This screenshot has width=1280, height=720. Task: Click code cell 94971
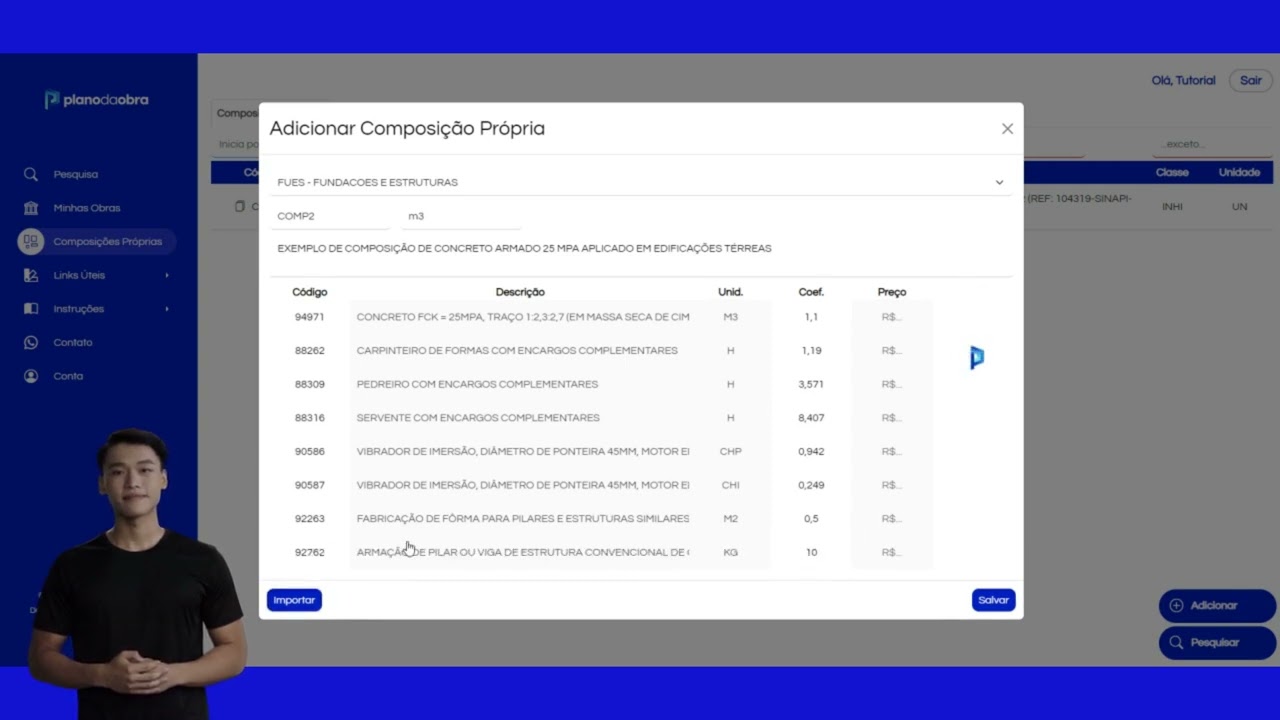(x=310, y=317)
